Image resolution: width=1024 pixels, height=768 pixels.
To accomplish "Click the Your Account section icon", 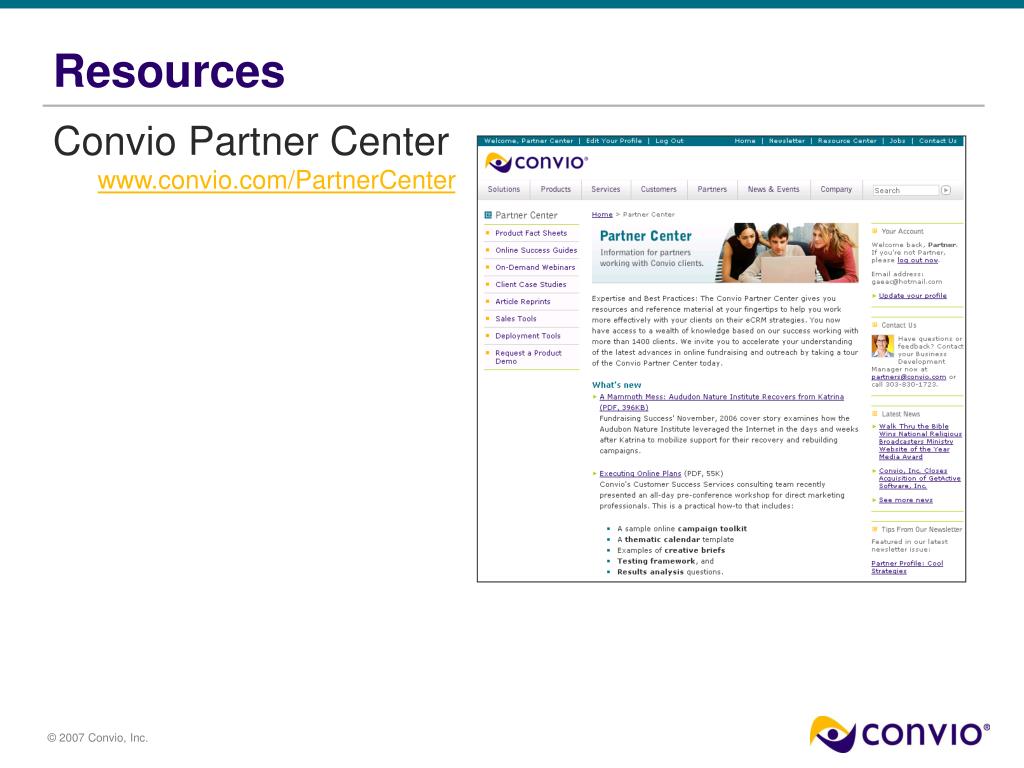I will click(874, 231).
